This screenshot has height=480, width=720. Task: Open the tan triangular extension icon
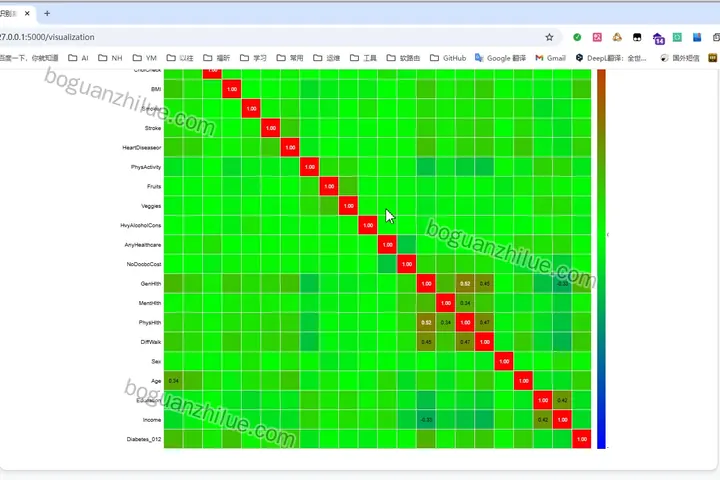[617, 37]
